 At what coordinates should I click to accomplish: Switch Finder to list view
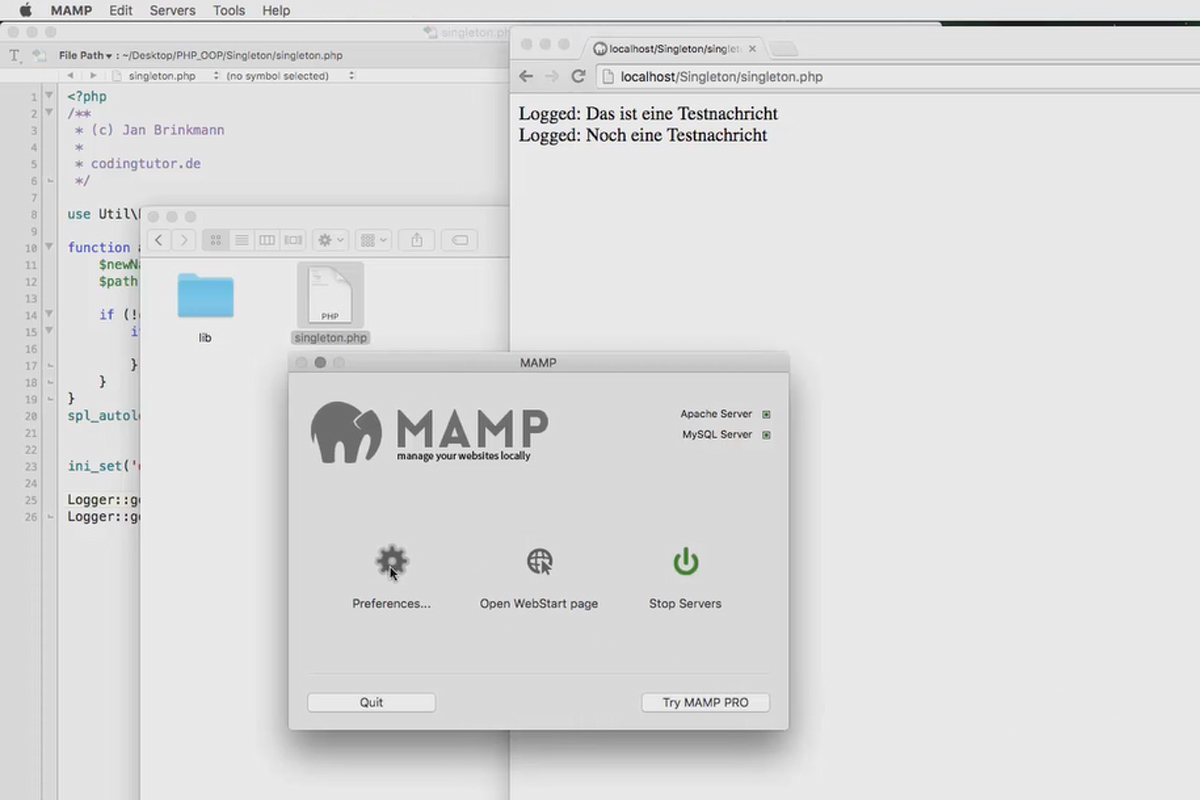(241, 240)
